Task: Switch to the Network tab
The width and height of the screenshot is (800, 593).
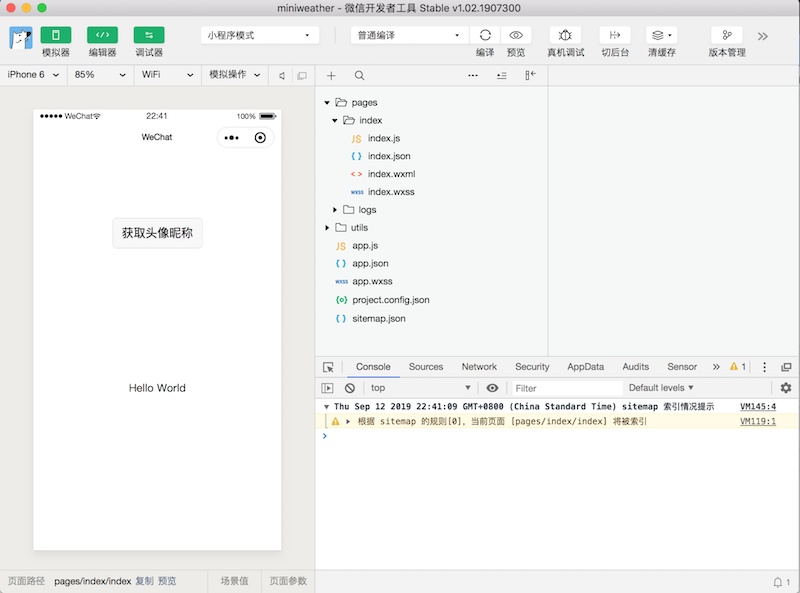Action: [x=479, y=366]
